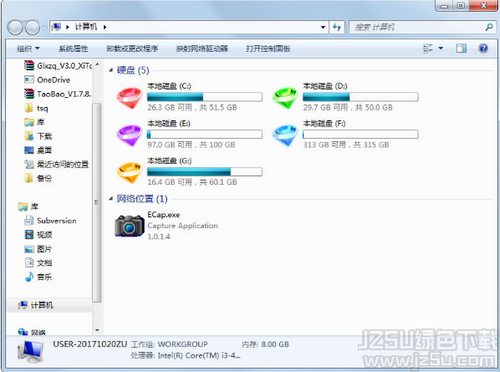
Task: Click 系统属性 in the toolbar
Action: [x=73, y=49]
